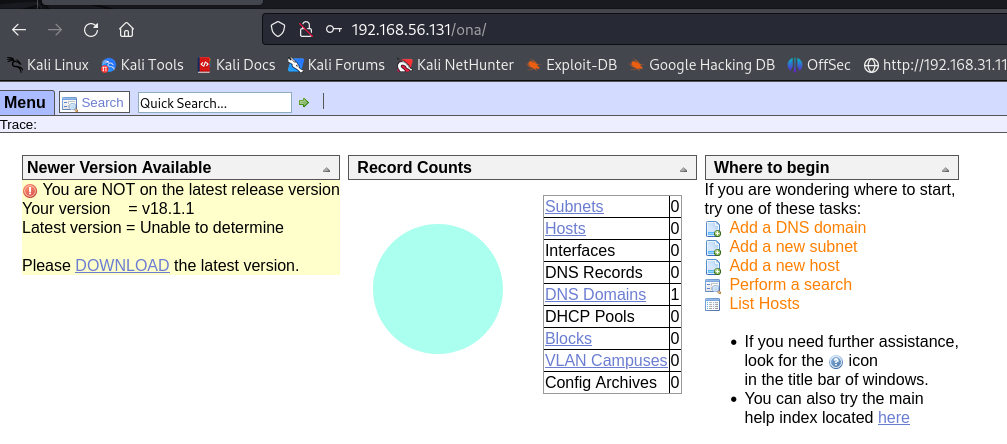Click the DNS Domains link in Record Counts
Screen dimensions: 1007x444
(595, 294)
